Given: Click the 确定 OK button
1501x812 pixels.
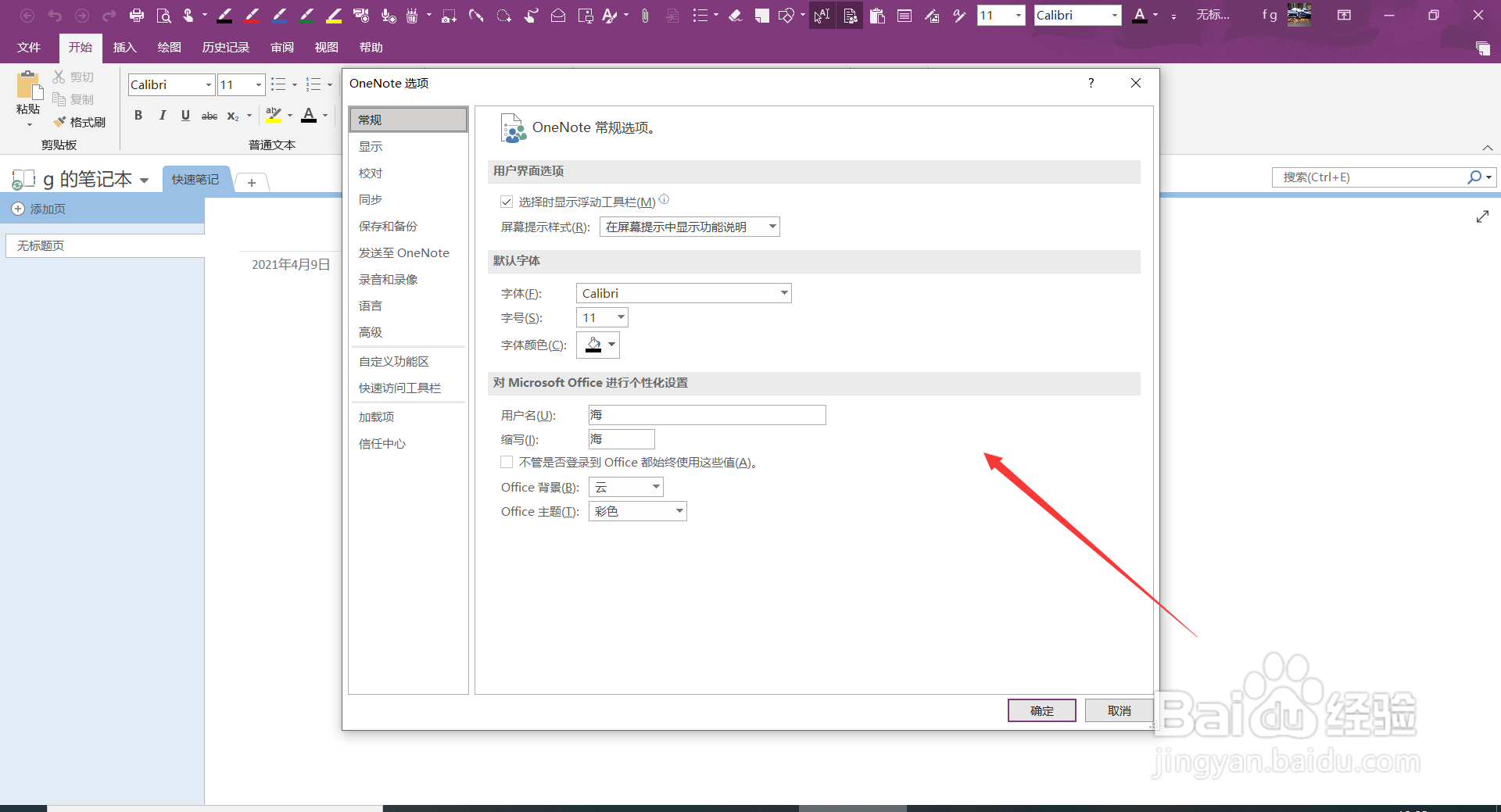Looking at the screenshot, I should (x=1042, y=710).
